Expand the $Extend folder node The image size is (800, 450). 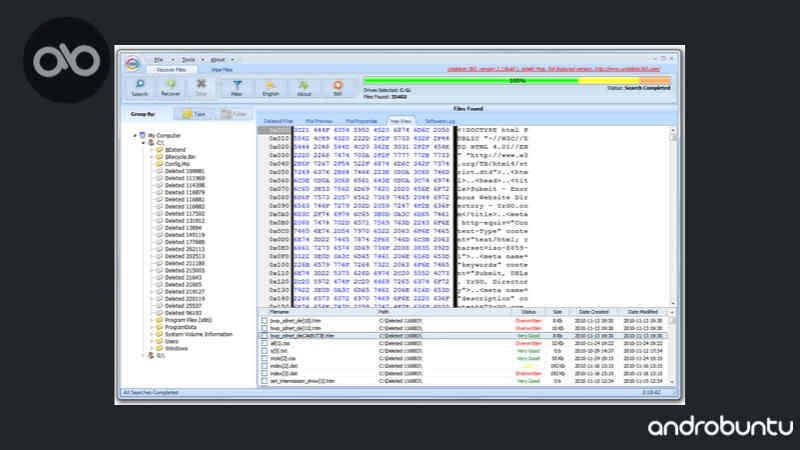(x=152, y=149)
